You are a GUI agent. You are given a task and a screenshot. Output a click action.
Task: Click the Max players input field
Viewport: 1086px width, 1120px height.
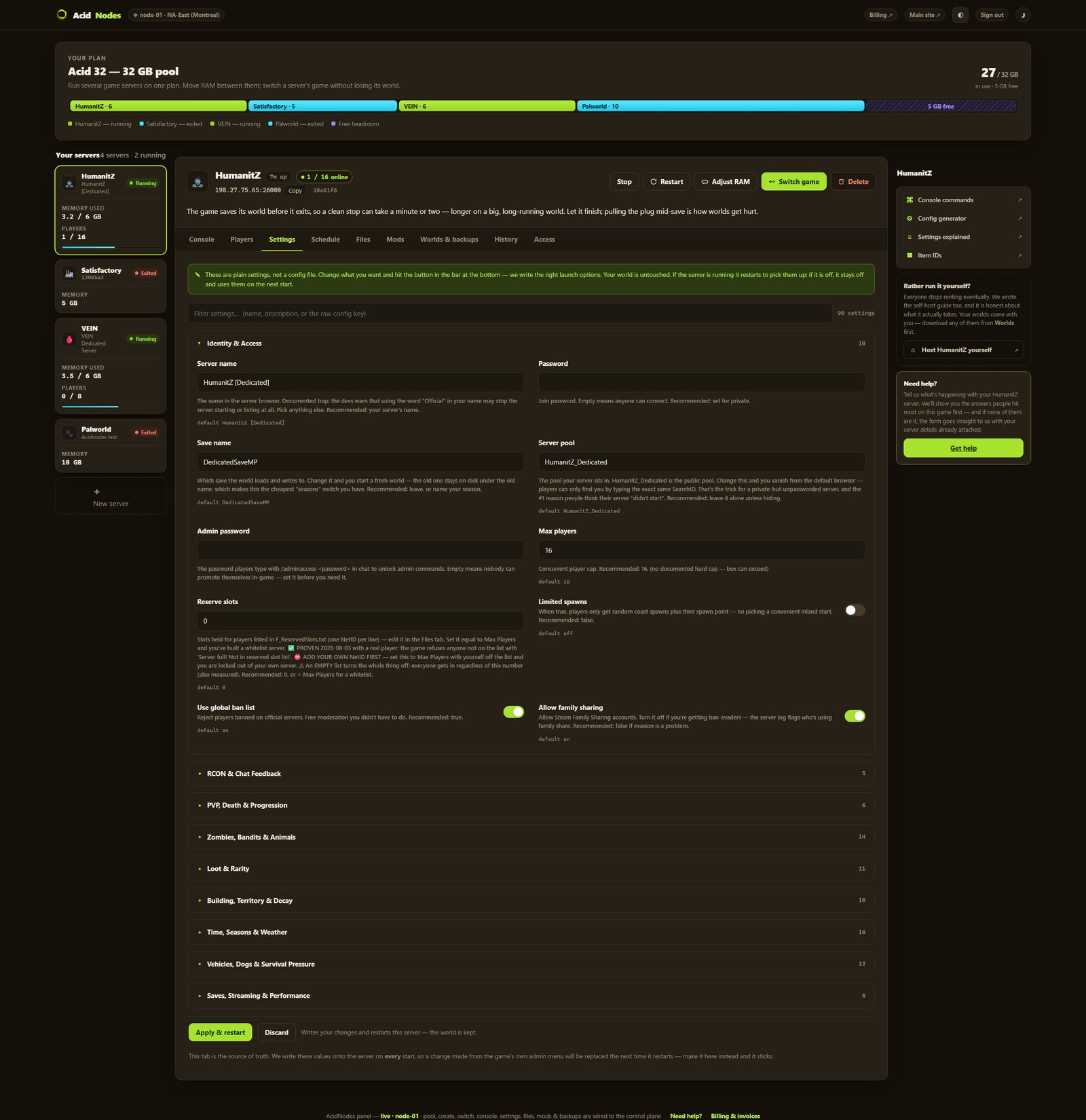tap(701, 550)
